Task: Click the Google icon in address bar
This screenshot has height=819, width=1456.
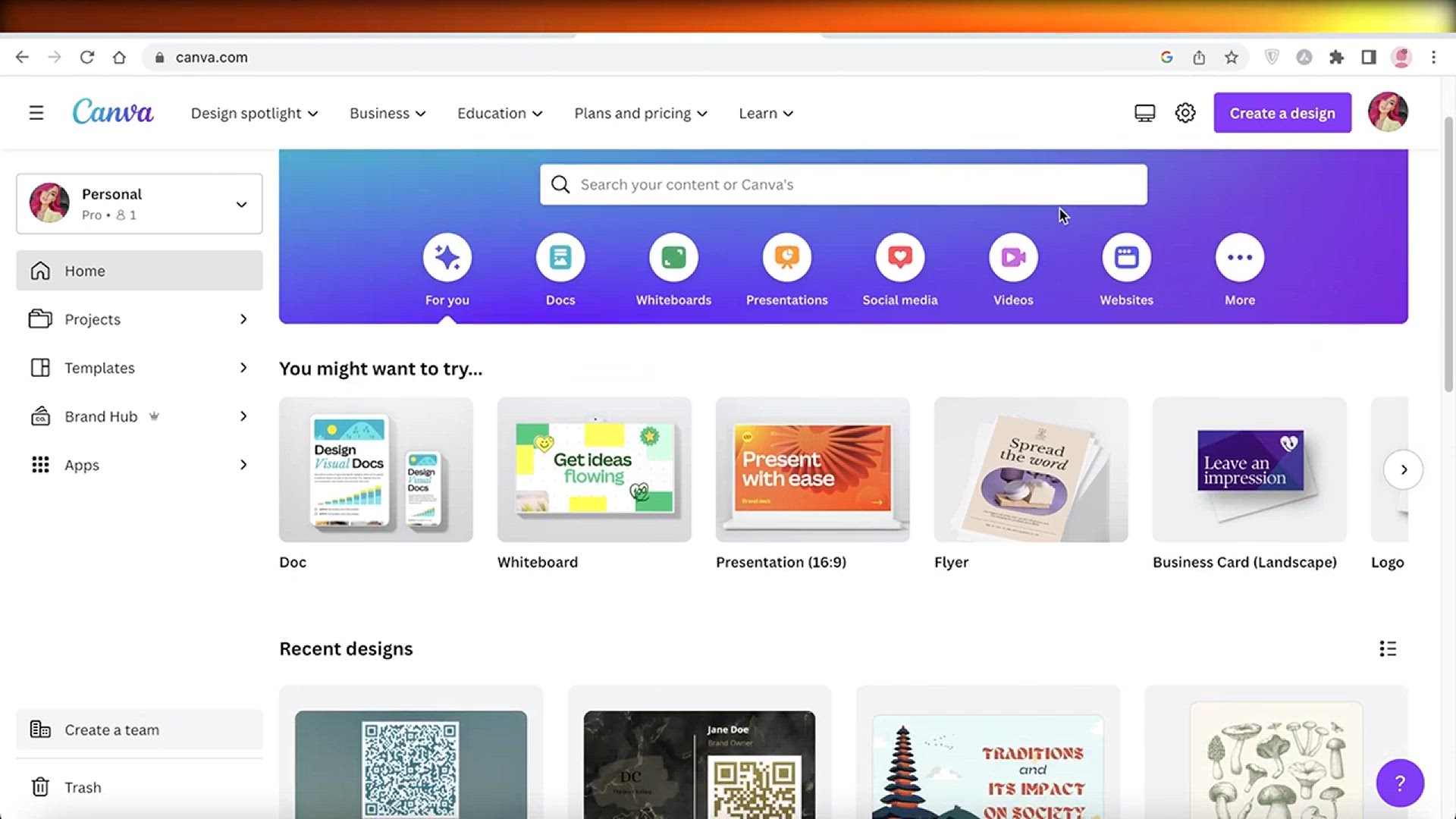Action: click(1166, 57)
